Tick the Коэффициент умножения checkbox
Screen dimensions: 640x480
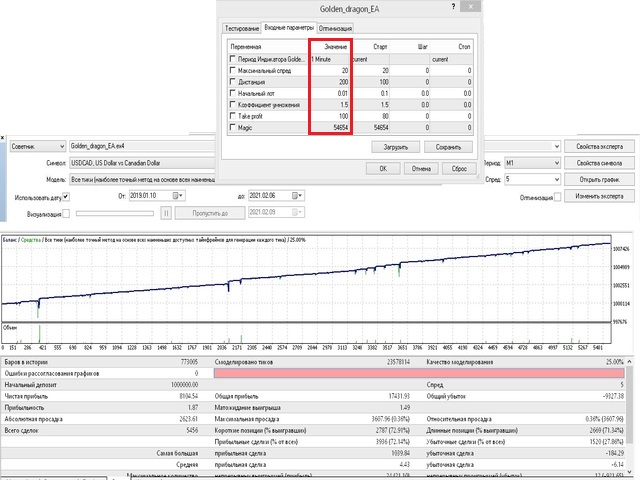click(233, 104)
